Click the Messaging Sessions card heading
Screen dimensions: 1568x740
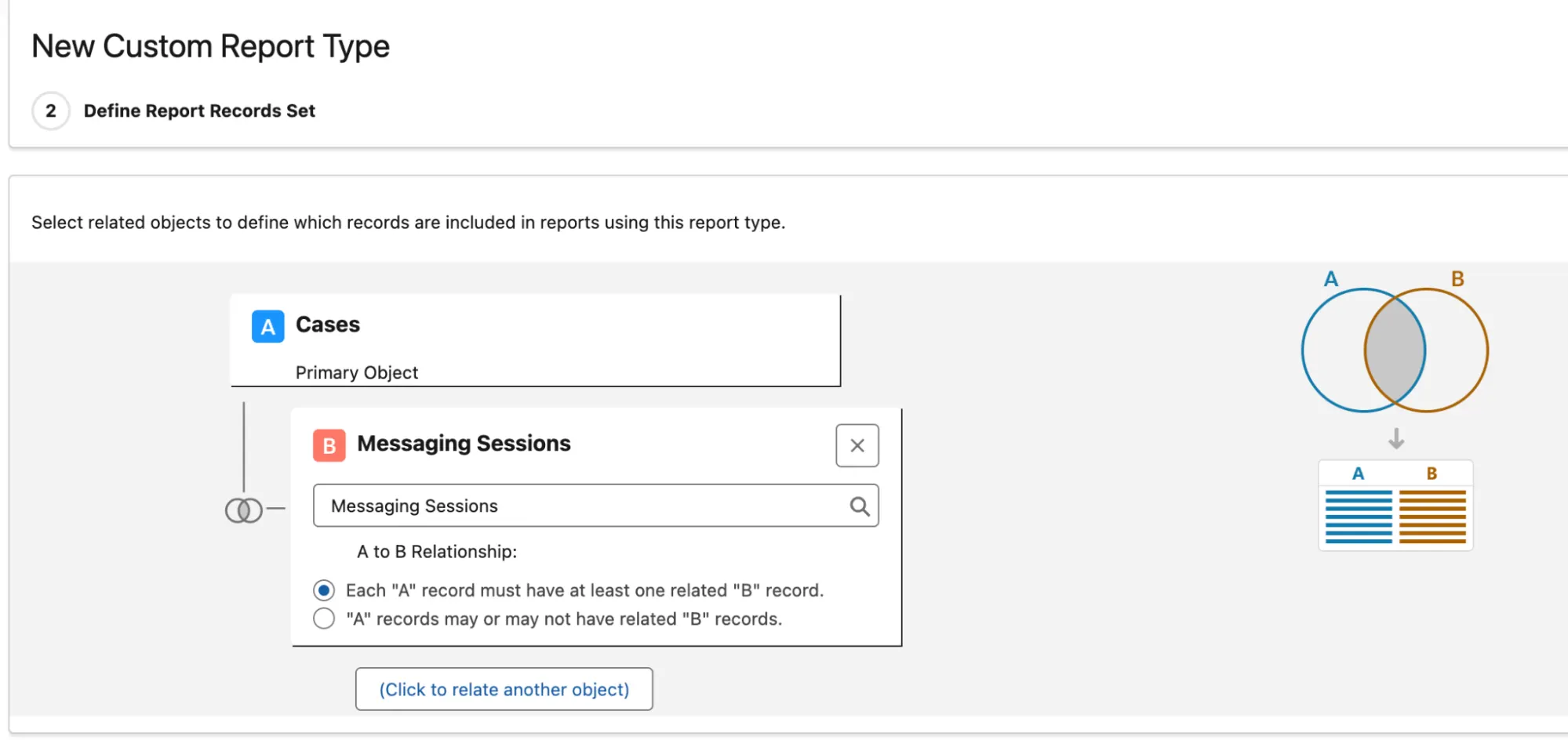464,444
